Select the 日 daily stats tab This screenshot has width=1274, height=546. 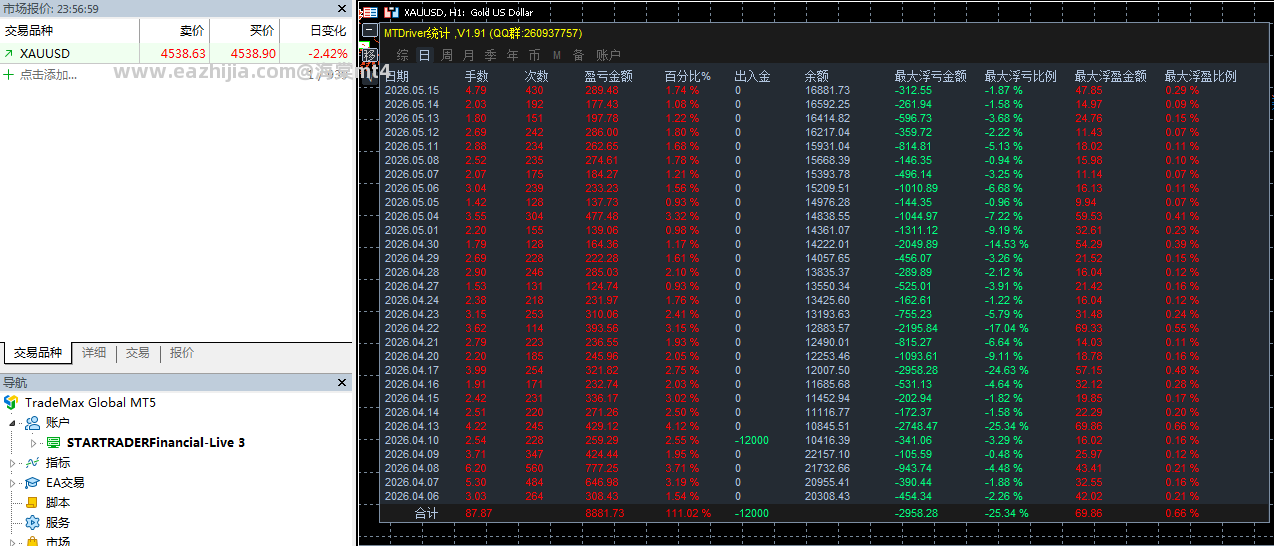click(x=424, y=55)
